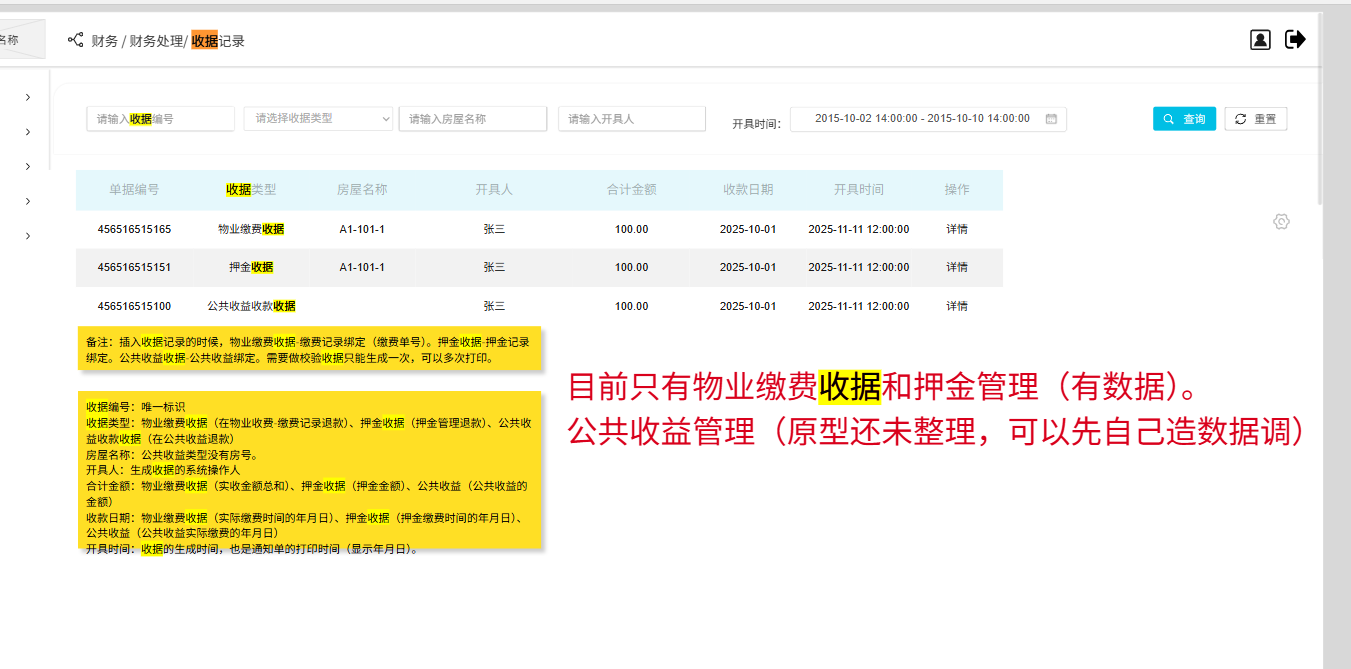Viewport: 1351px width, 669px height.
Task: Click the magnifier icon on the 查询 button
Action: (x=1165, y=118)
